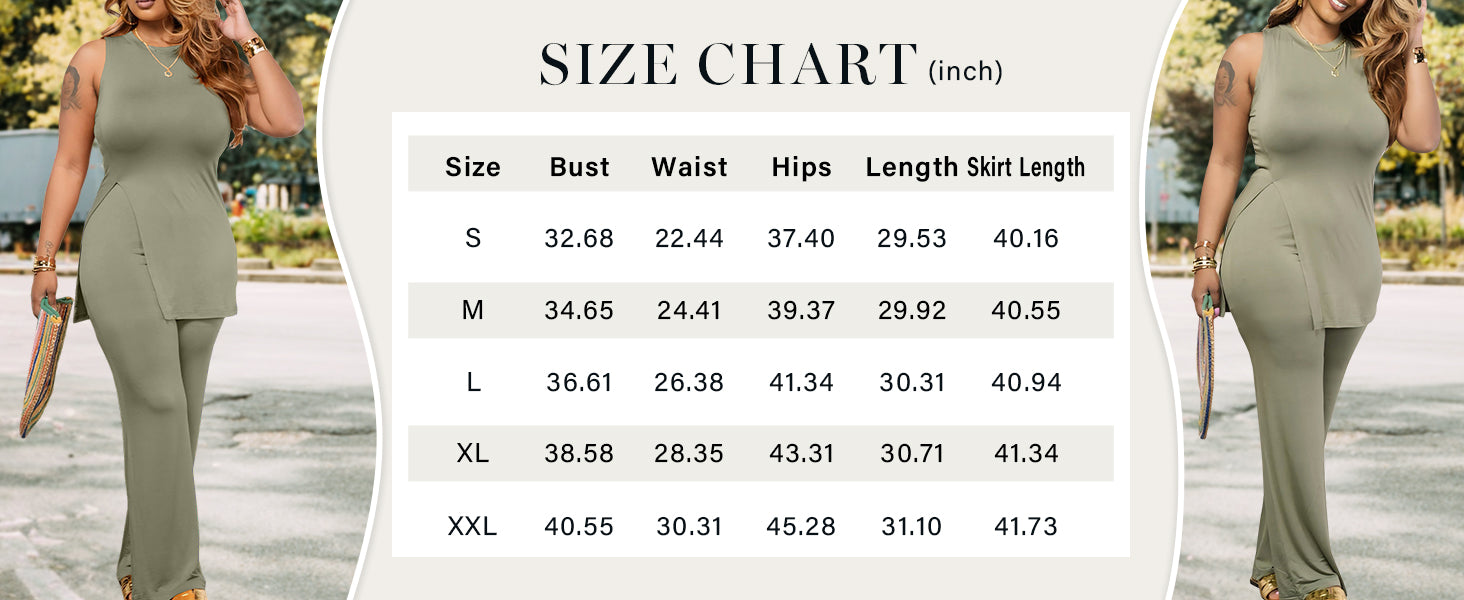The width and height of the screenshot is (1464, 600).
Task: Select the XL length value 30.71
Action: point(912,453)
